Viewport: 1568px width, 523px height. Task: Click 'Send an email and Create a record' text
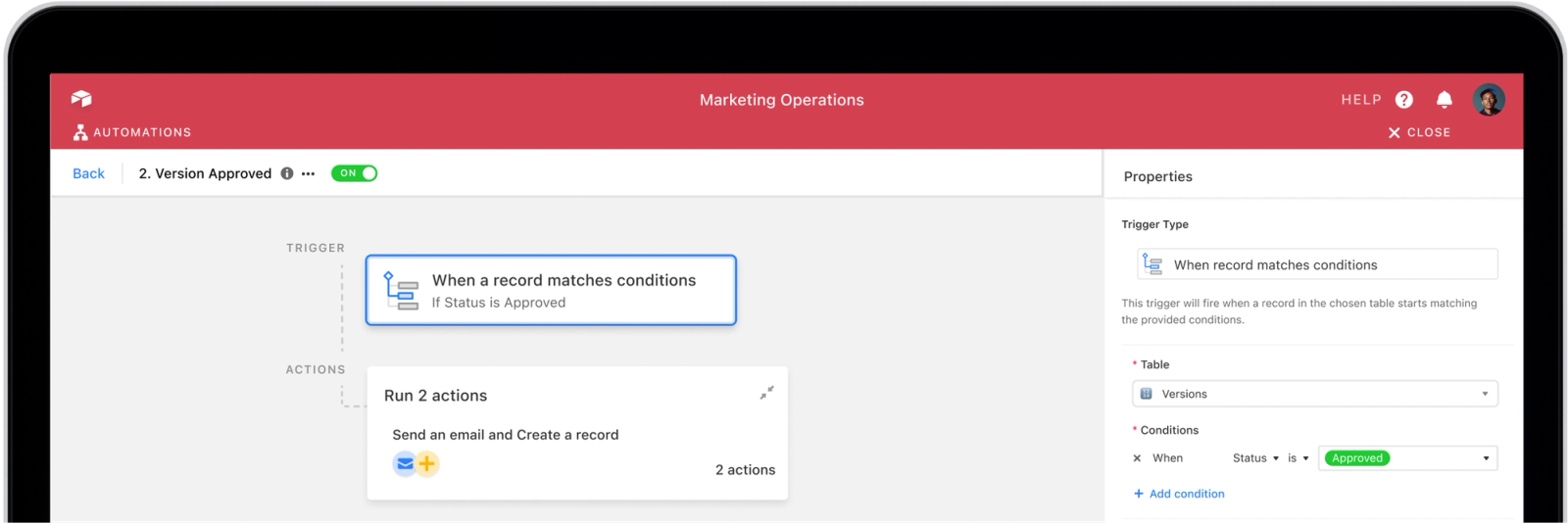click(506, 435)
